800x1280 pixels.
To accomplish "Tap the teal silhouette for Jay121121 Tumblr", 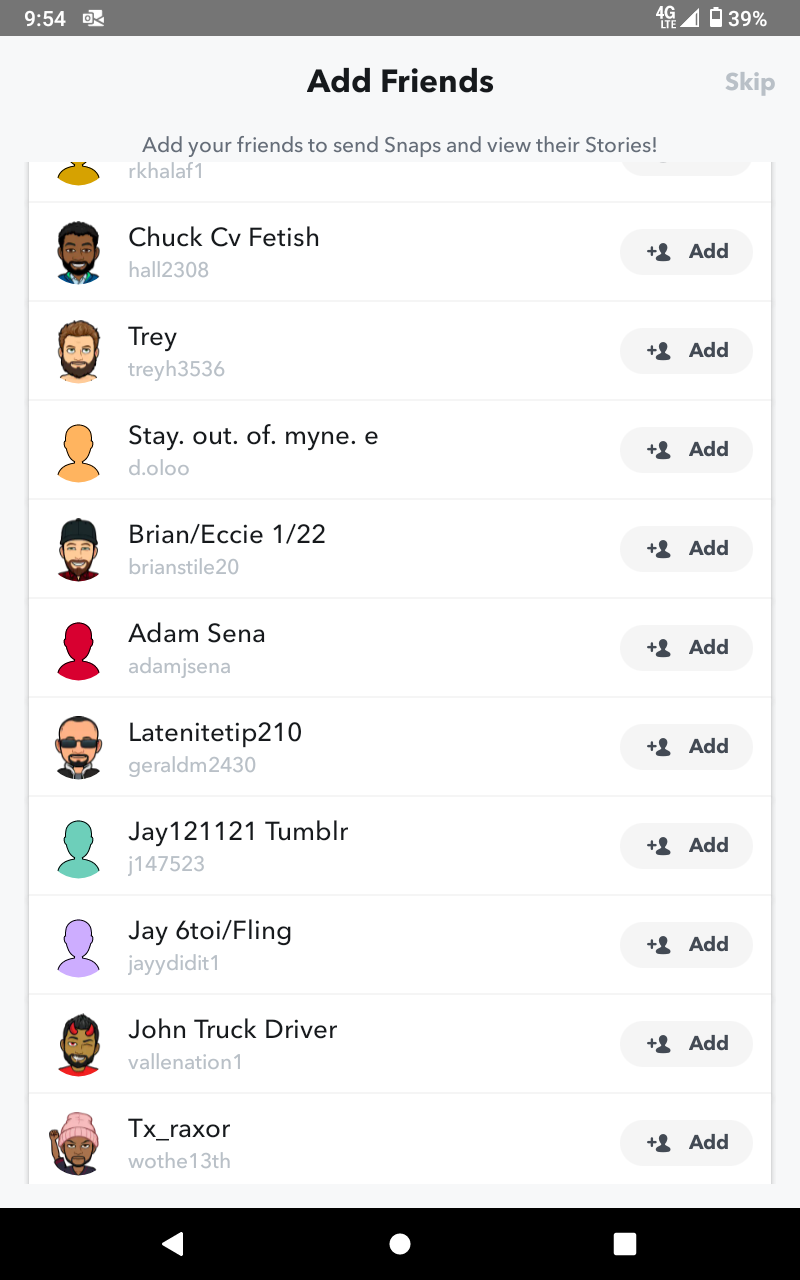I will pos(78,847).
